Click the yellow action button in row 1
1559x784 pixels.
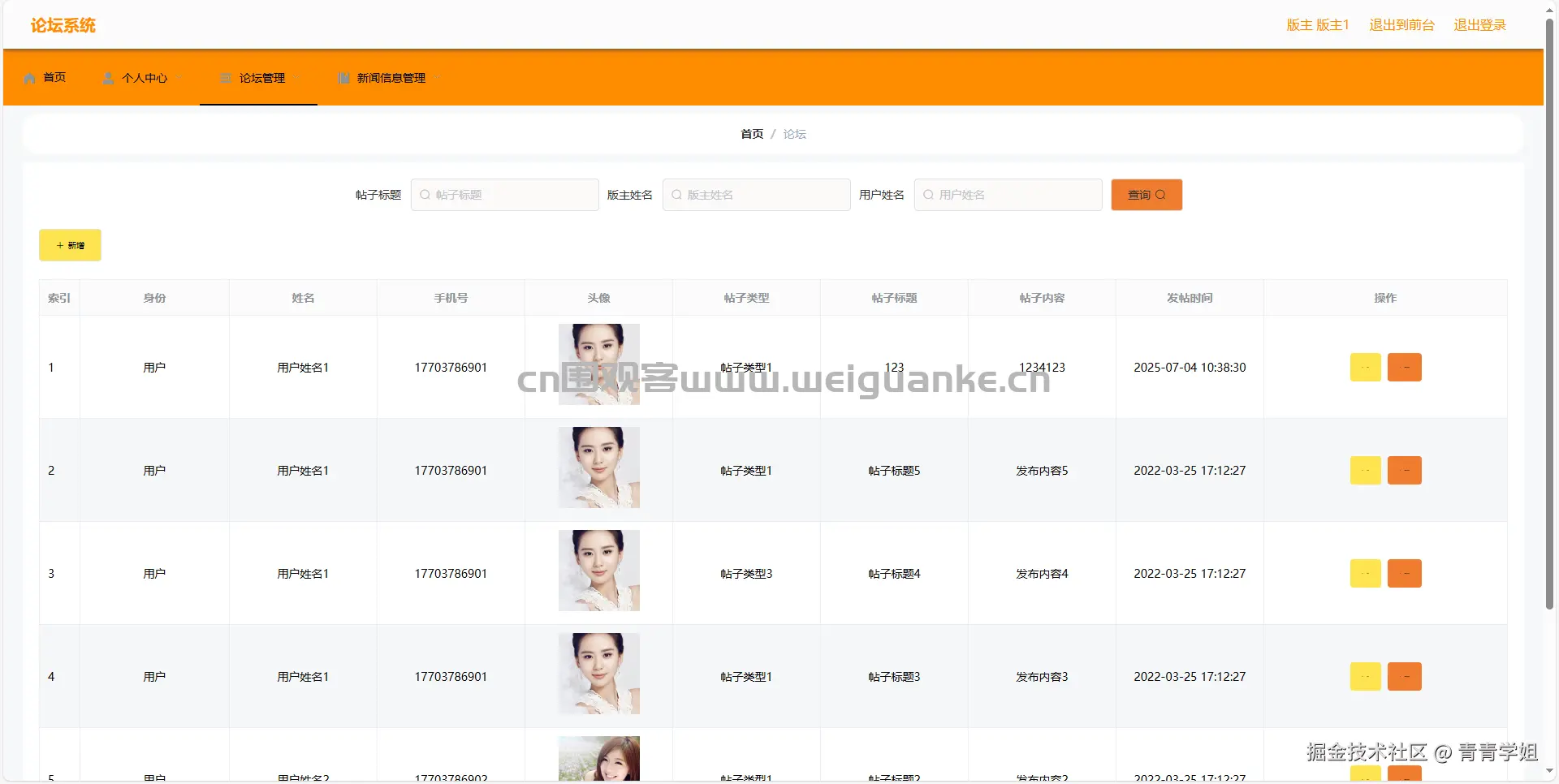point(1366,368)
